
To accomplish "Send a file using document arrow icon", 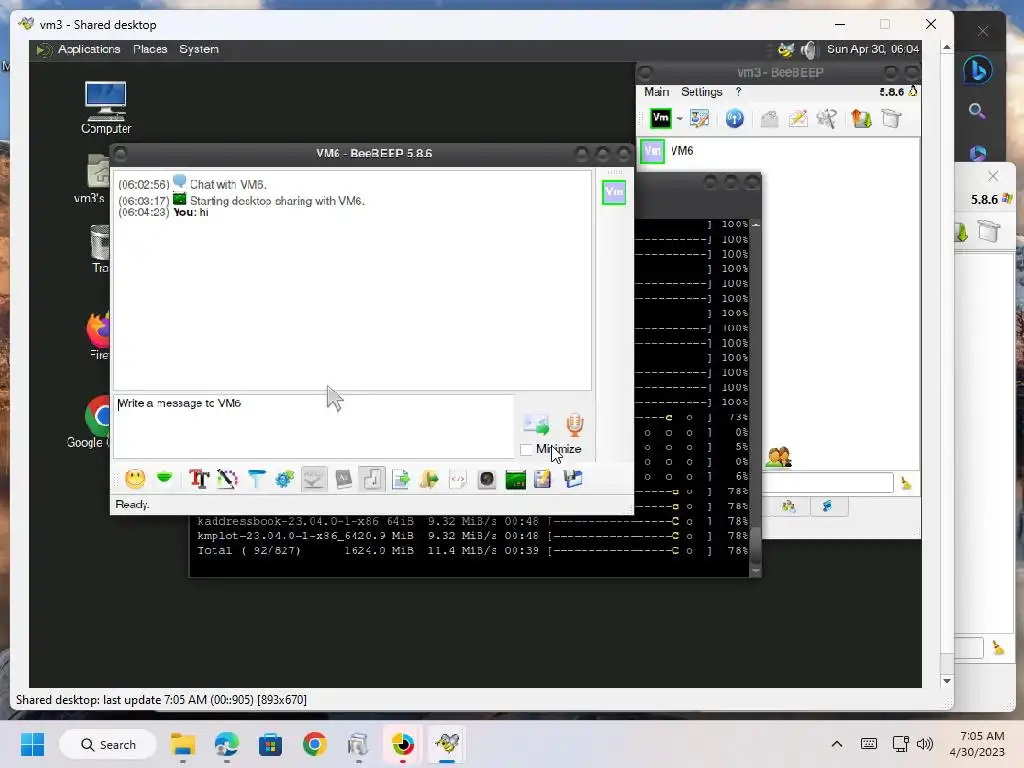I will 400,479.
